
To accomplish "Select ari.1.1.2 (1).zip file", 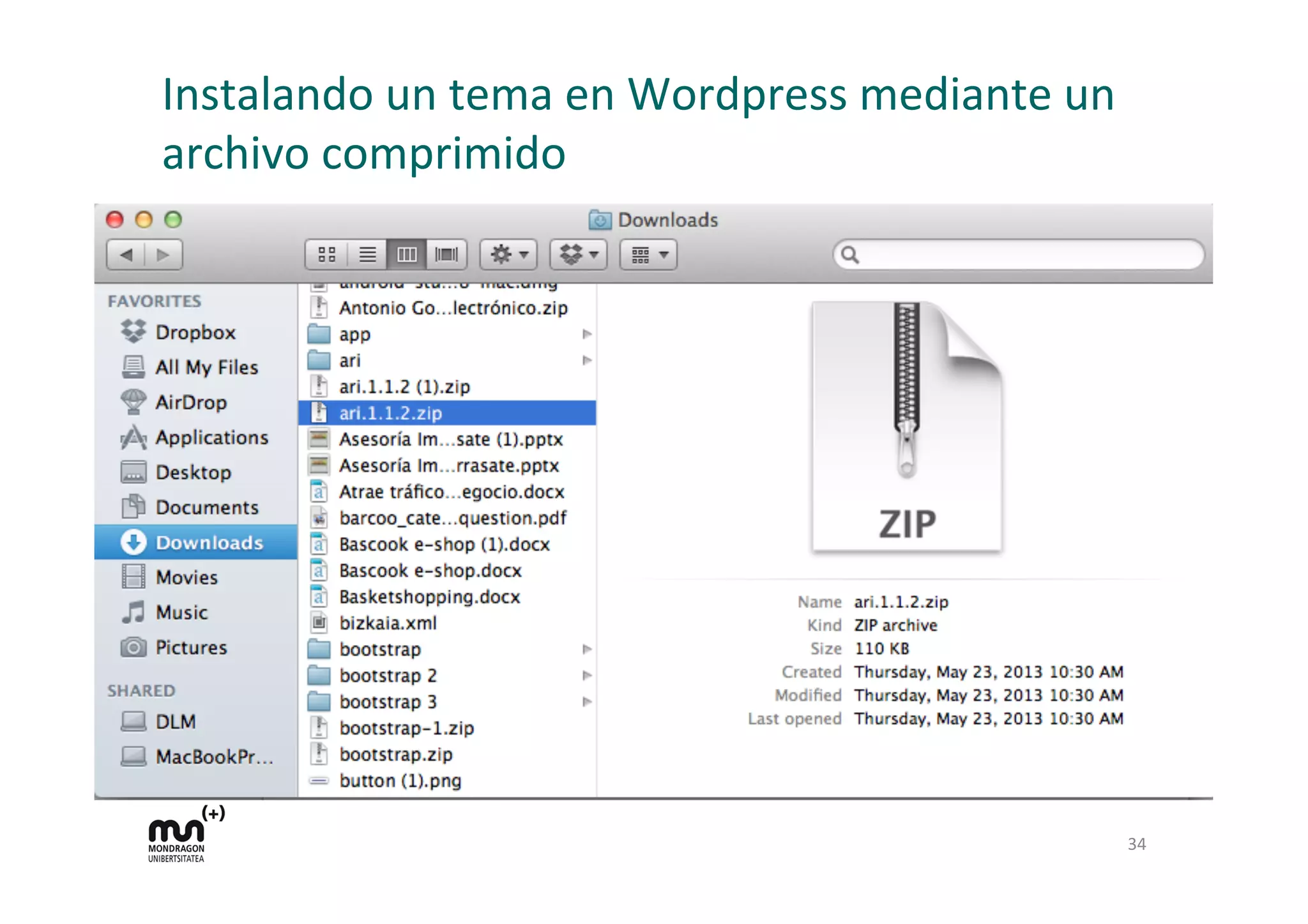I will (447, 386).
